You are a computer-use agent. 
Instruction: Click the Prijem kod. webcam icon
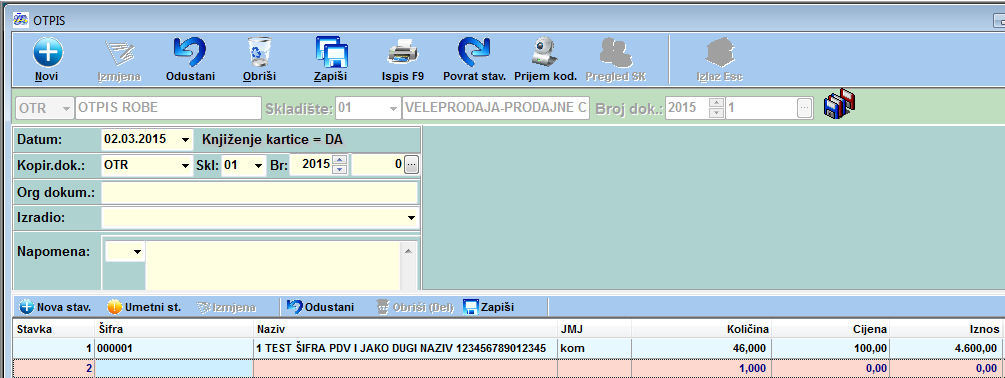coord(545,53)
